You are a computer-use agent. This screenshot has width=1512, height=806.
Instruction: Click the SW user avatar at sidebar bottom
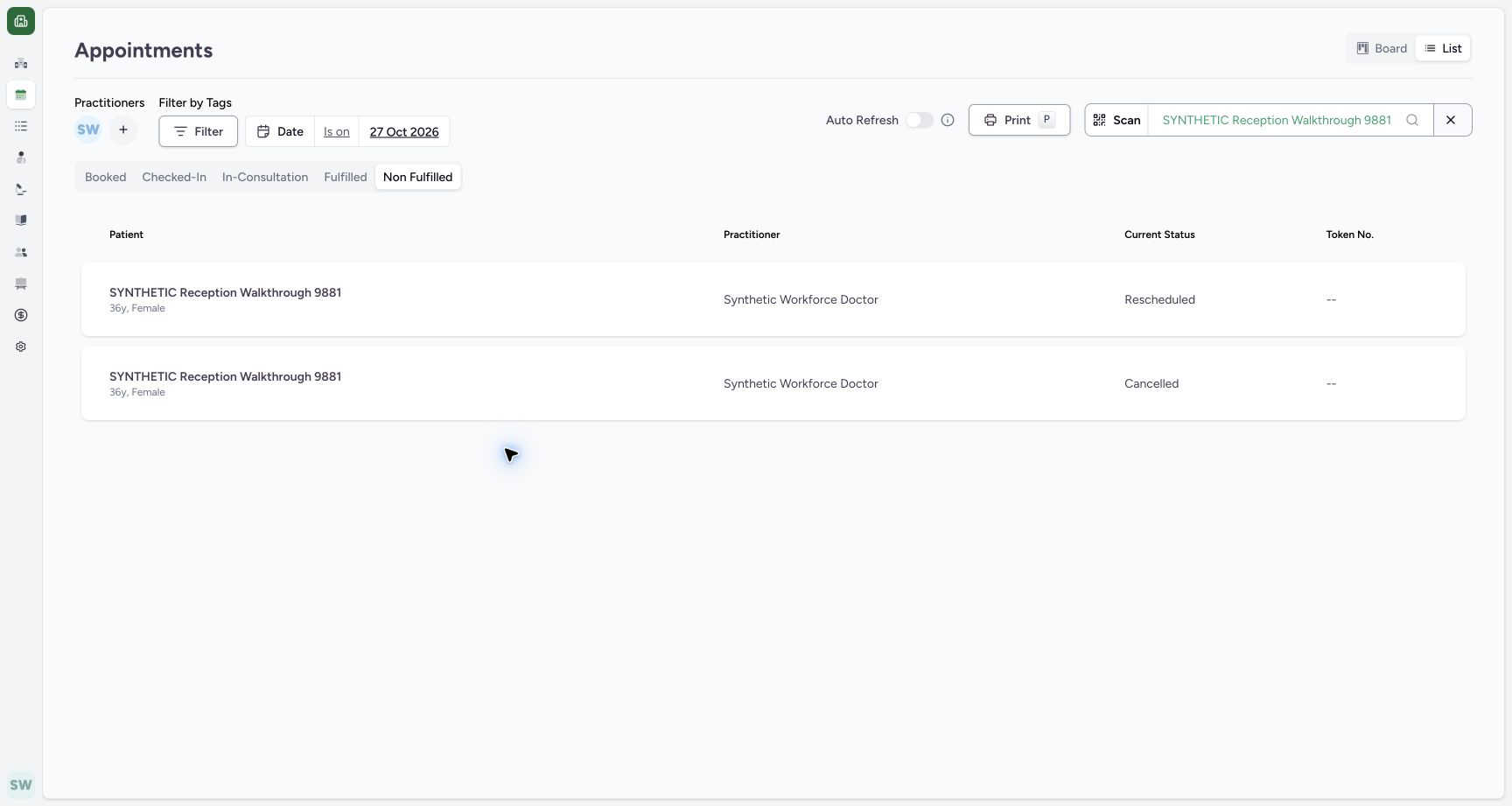click(x=21, y=784)
